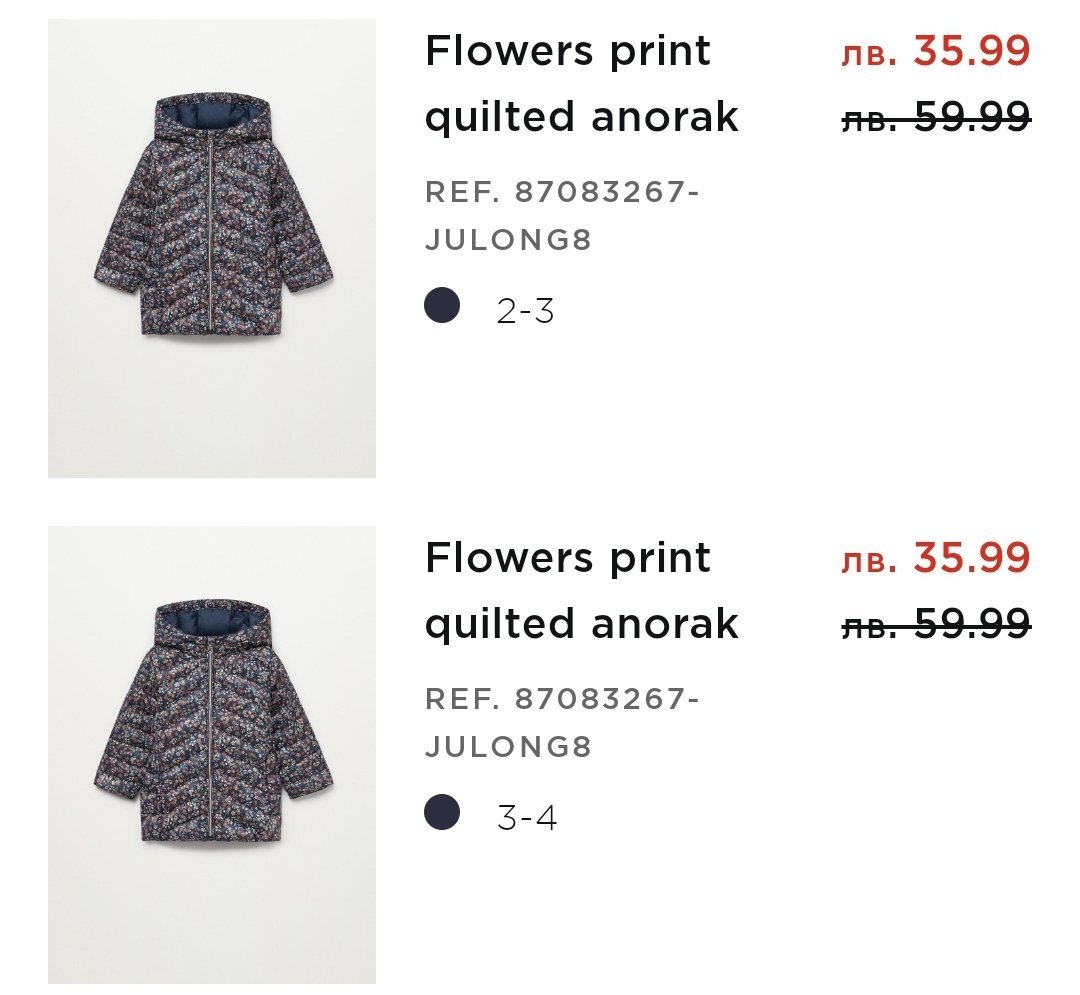Screen dimensions: 1080x995
Task: Click the red 35.99 sale price of the size 2-3 anorak
Action: (936, 52)
